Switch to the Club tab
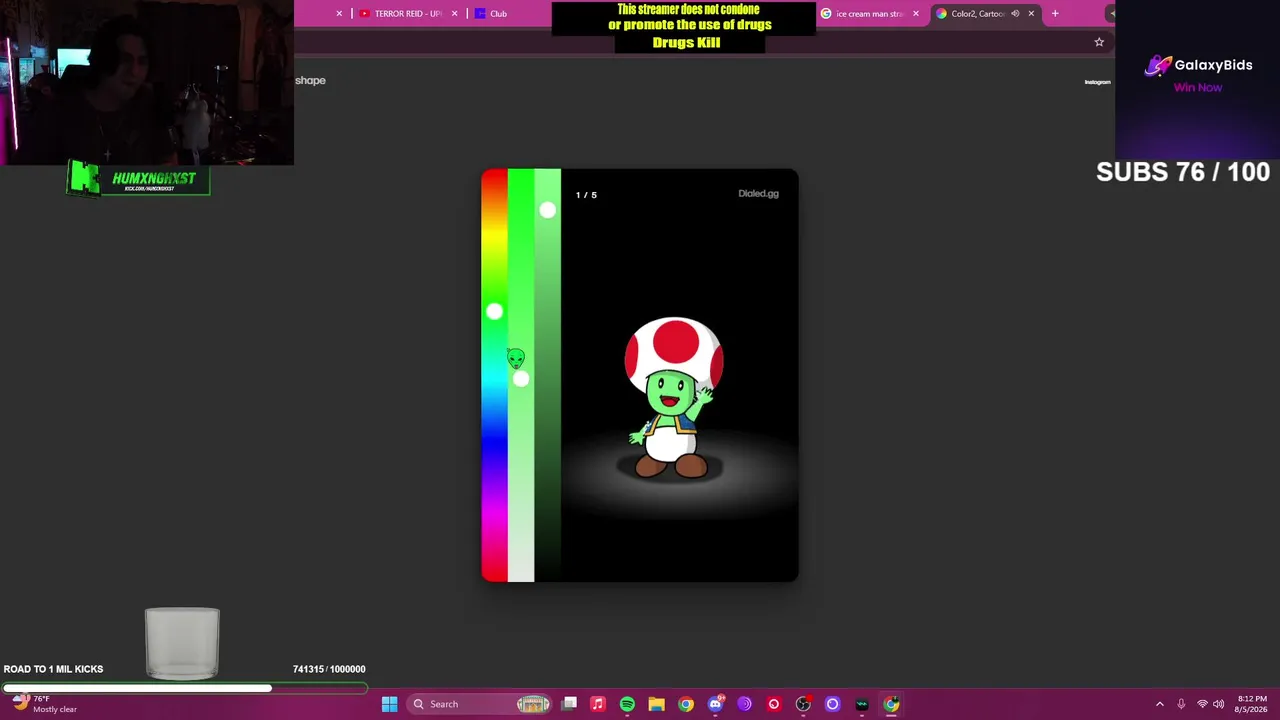The image size is (1280, 720). (498, 14)
